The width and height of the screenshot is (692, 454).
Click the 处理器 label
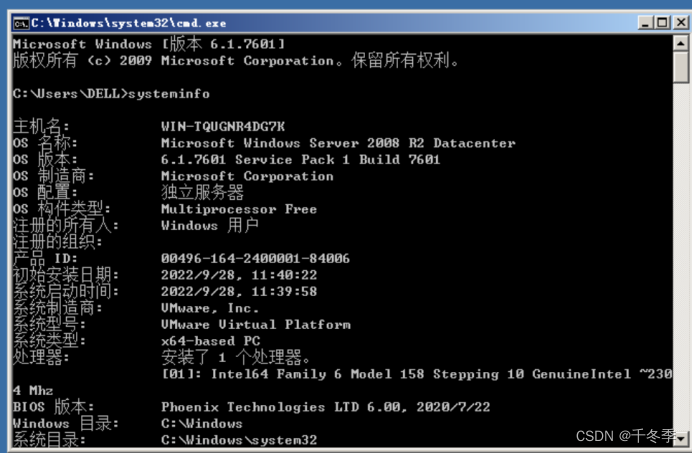click(x=41, y=357)
